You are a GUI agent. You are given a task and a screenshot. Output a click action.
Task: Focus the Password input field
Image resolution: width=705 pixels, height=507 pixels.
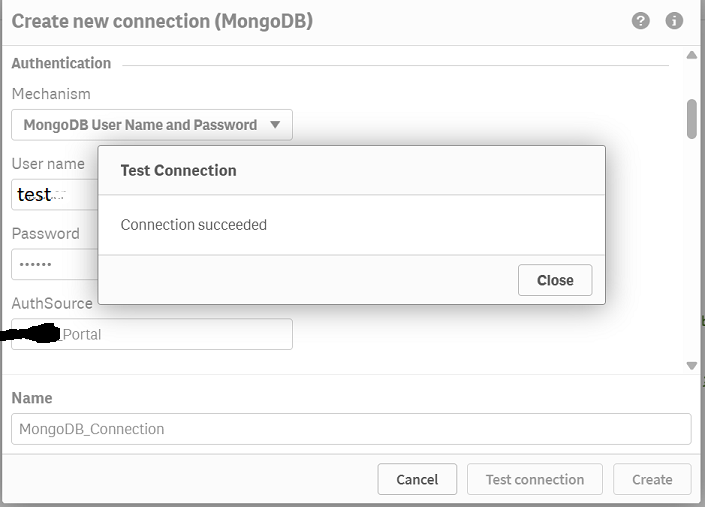point(54,264)
